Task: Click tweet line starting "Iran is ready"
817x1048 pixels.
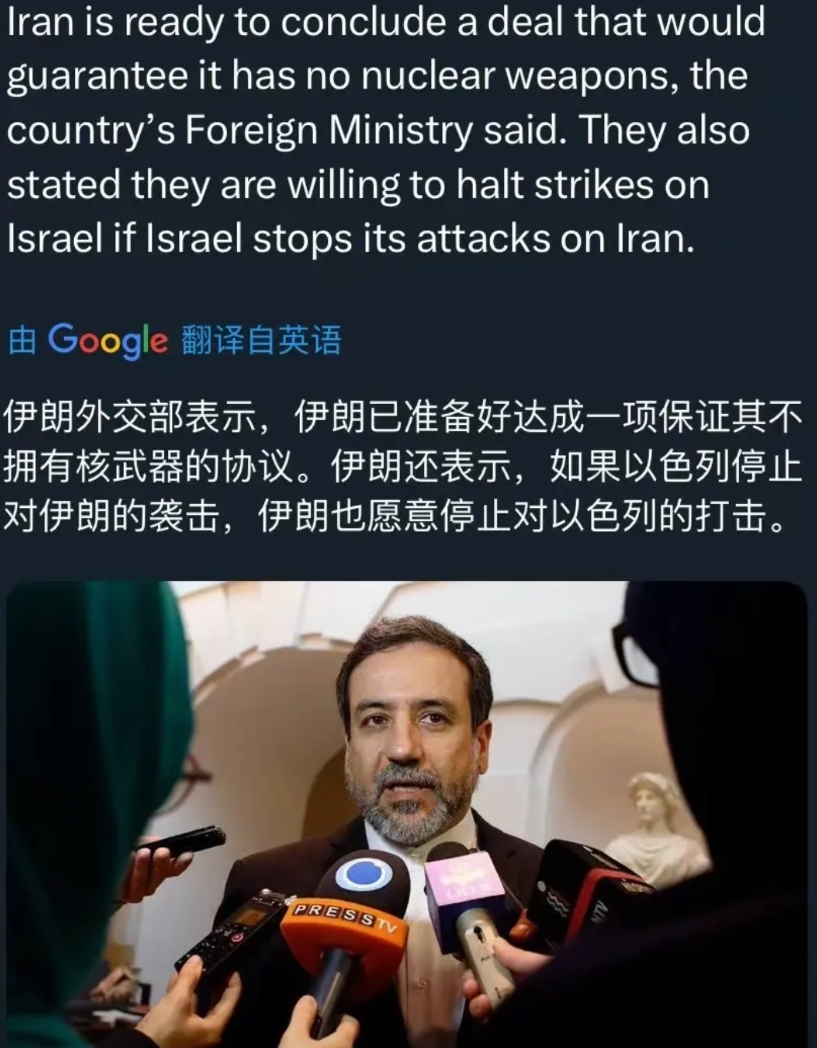Action: [x=386, y=21]
